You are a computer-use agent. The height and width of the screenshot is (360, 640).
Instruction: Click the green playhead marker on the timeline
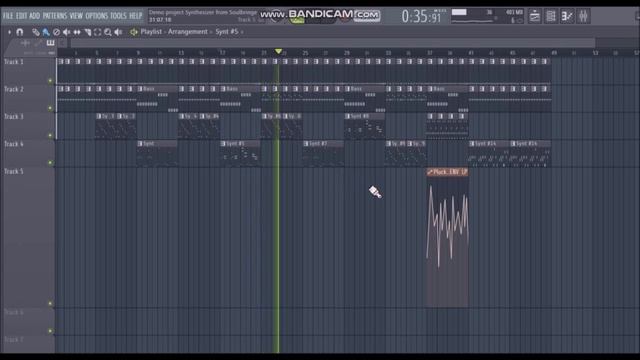click(278, 51)
